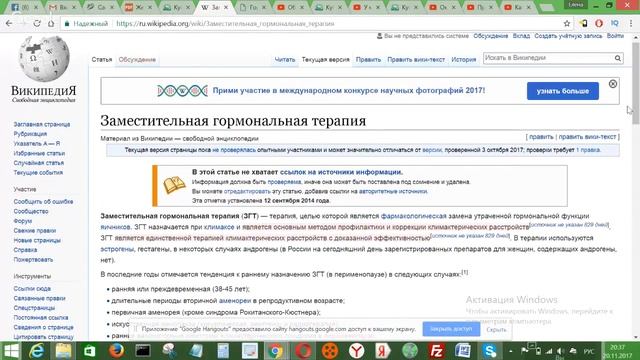Open the browser home page icon
This screenshot has height=360, width=640.
pos(51,24)
